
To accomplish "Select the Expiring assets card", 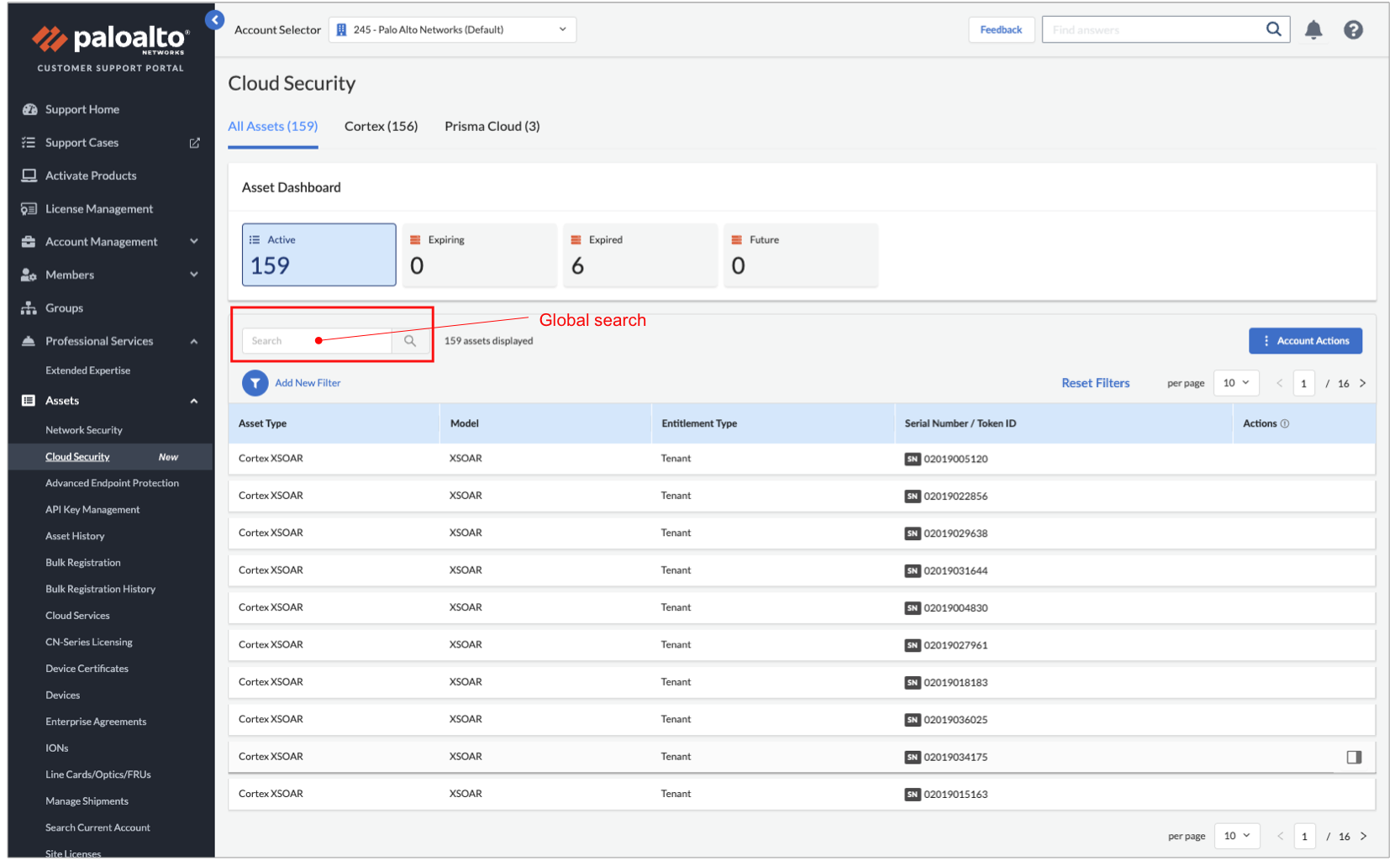I will pyautogui.click(x=479, y=255).
